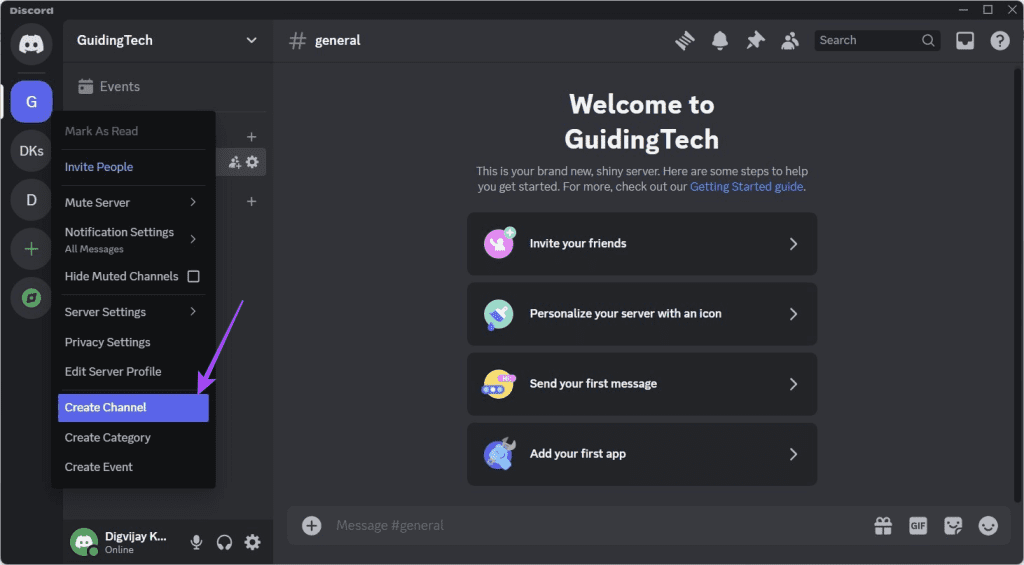This screenshot has width=1024, height=565.
Task: Open Threads icon in channel header
Action: [x=685, y=40]
